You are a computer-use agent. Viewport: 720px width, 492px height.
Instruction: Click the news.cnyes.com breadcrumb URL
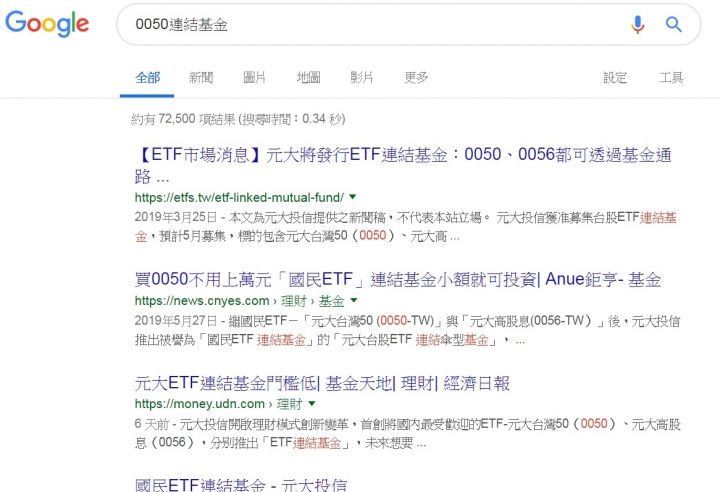click(x=239, y=301)
